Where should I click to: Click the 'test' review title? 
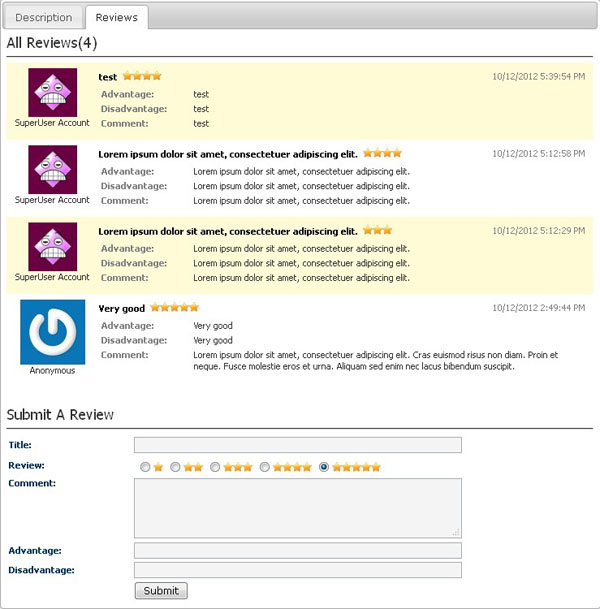coord(108,77)
